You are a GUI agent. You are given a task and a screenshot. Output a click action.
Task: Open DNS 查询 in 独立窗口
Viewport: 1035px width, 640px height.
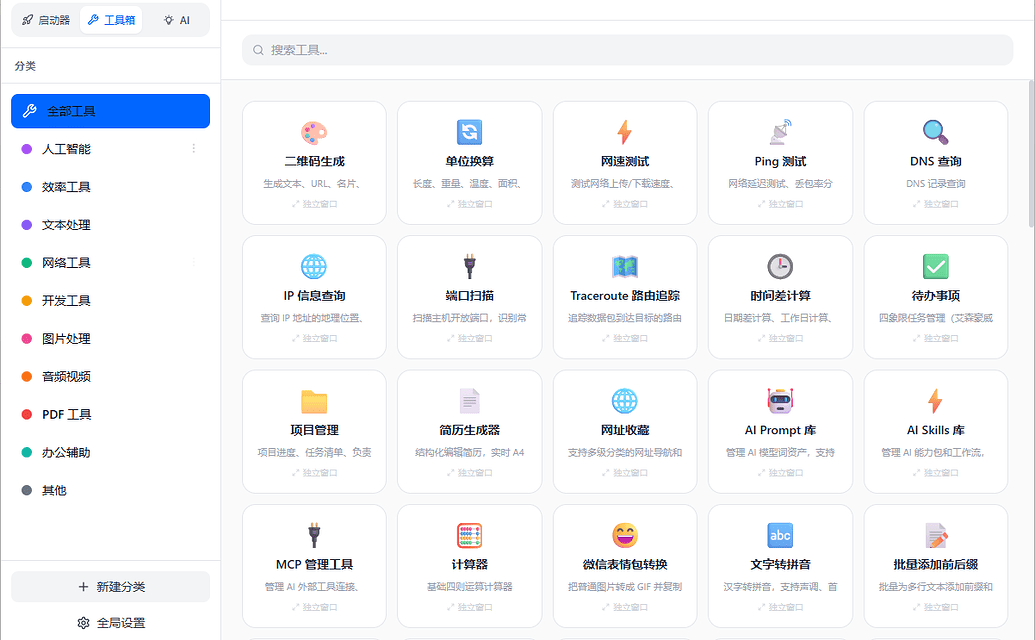click(935, 204)
